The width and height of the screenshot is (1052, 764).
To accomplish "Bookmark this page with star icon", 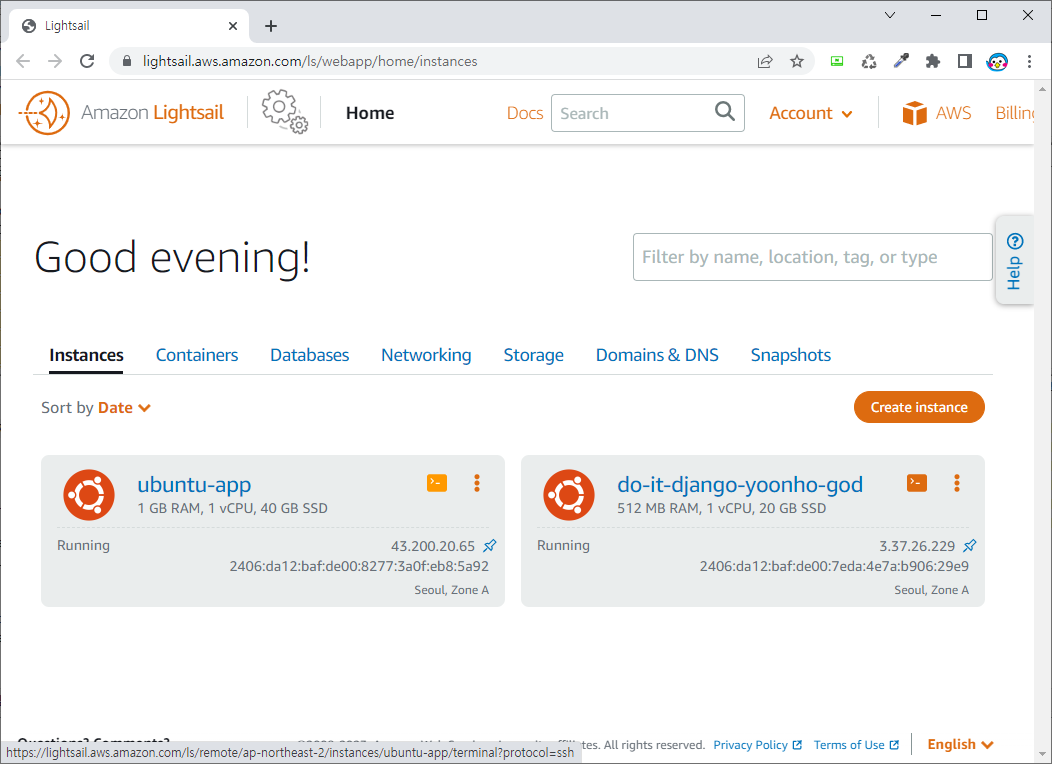I will 796,62.
